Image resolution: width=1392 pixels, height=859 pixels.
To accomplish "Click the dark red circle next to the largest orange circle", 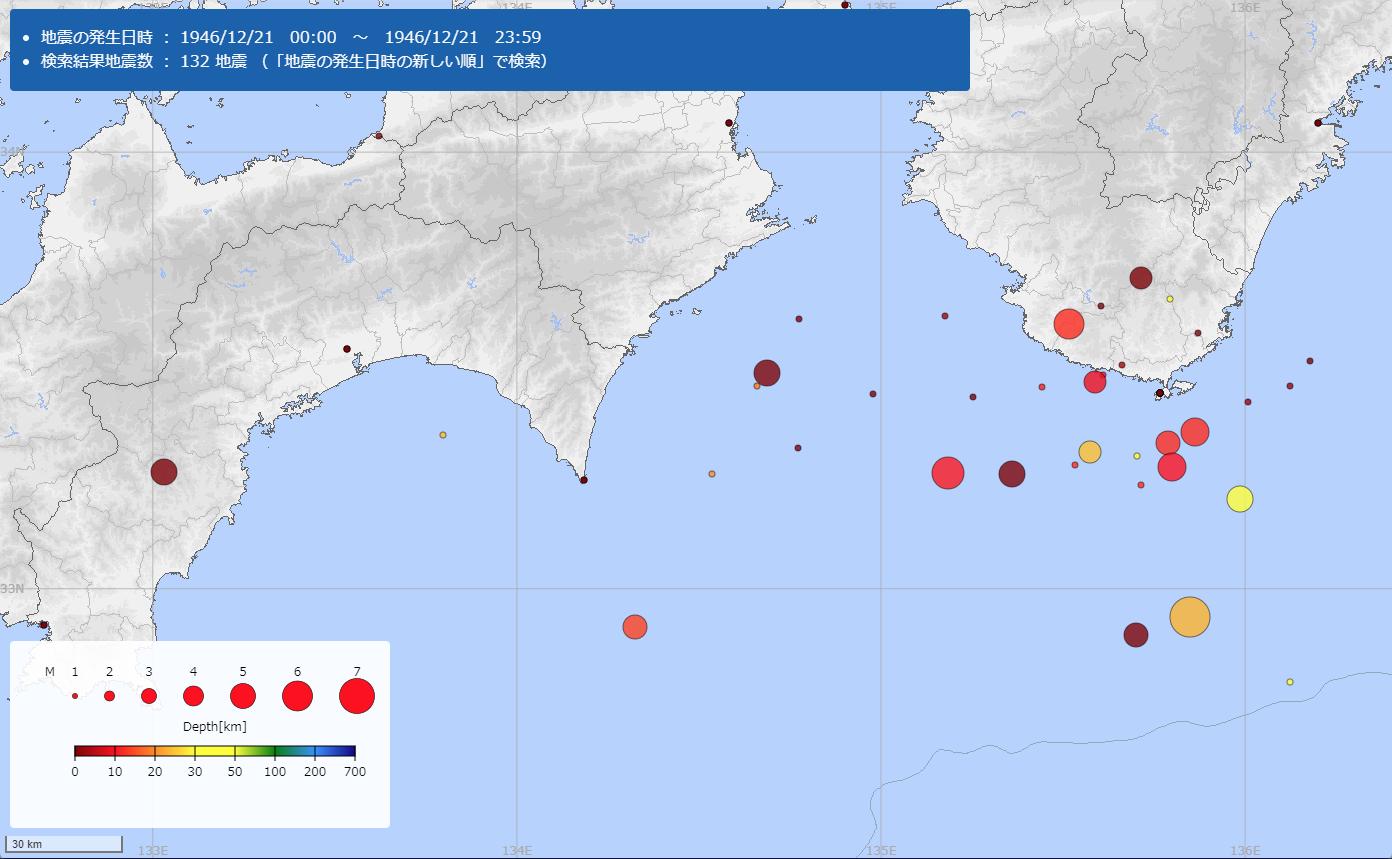I will point(1136,635).
